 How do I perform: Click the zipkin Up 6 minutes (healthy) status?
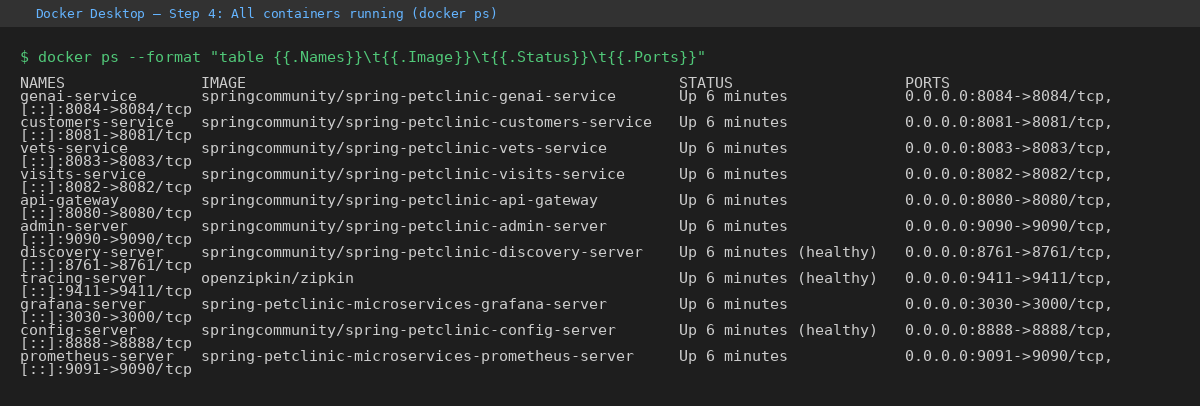[x=778, y=278]
